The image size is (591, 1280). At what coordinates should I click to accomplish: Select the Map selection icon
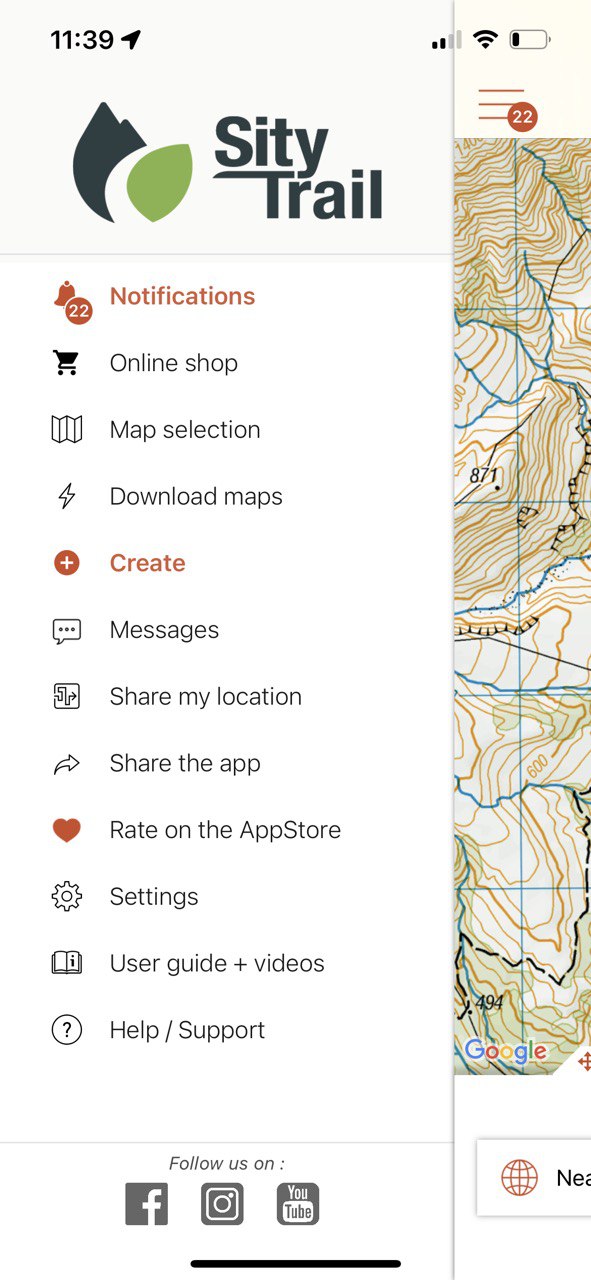(67, 430)
